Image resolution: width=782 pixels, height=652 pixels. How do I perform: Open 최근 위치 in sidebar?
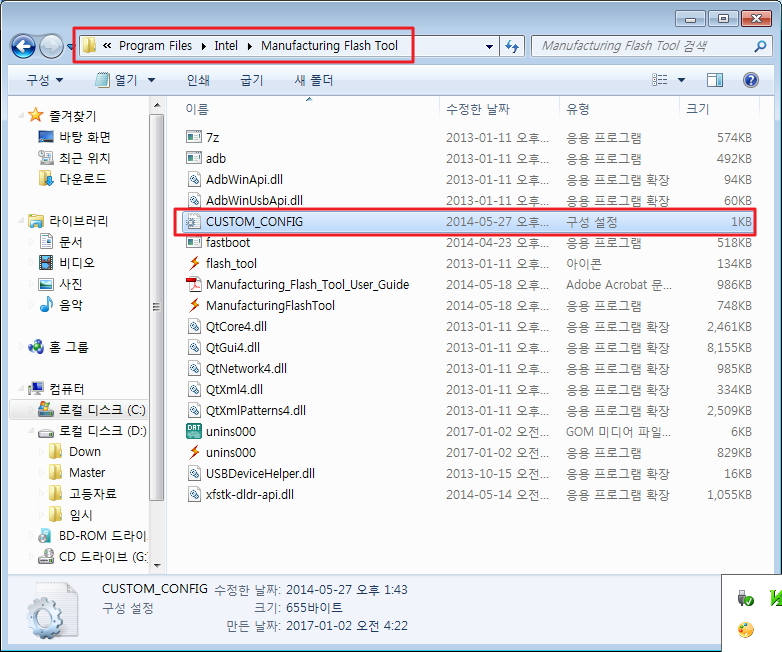point(85,158)
